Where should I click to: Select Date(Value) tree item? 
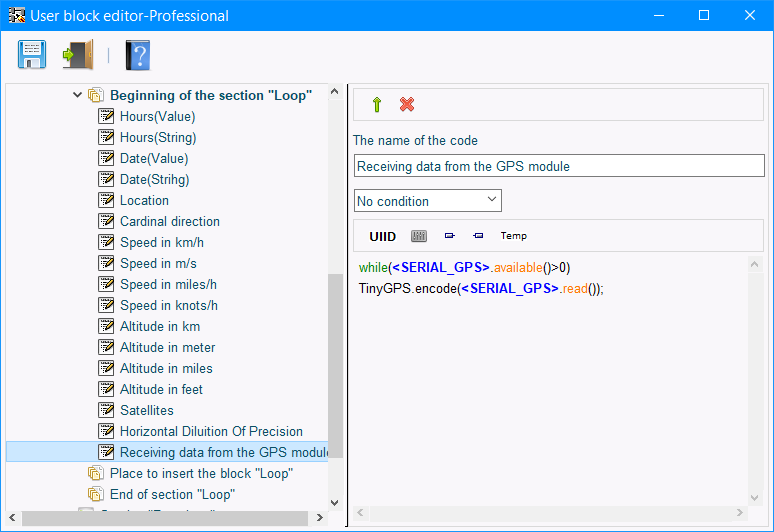[x=154, y=158]
